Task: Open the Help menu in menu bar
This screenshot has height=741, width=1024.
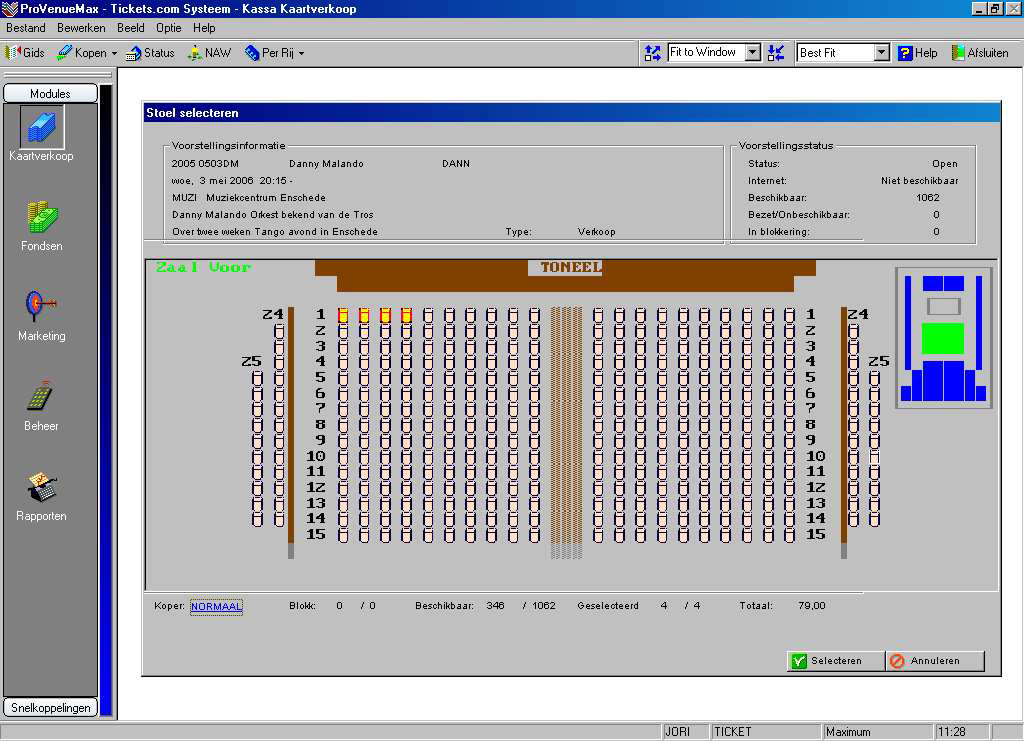Action: pyautogui.click(x=204, y=28)
